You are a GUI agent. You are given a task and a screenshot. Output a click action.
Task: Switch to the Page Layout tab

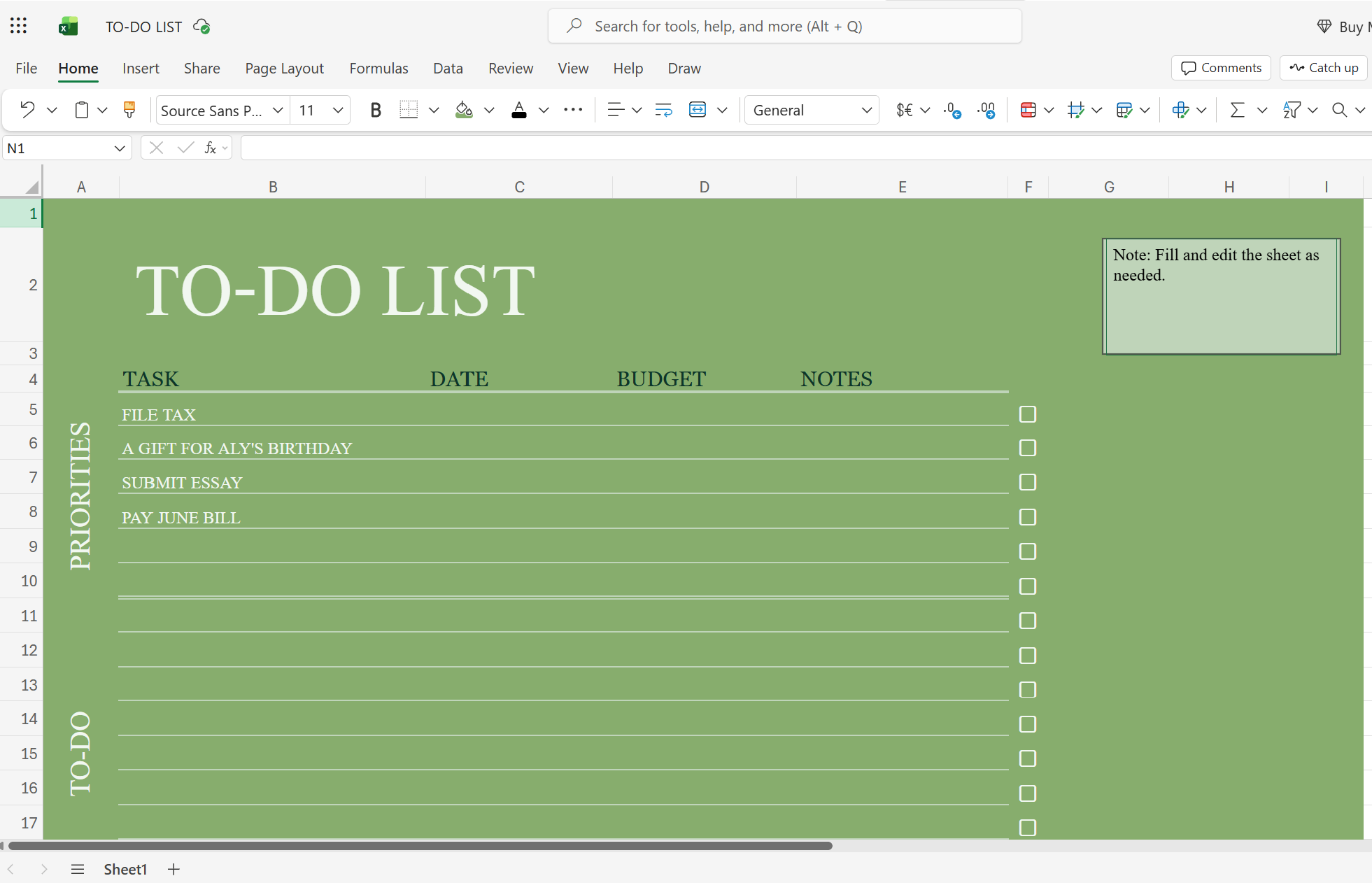coord(284,68)
